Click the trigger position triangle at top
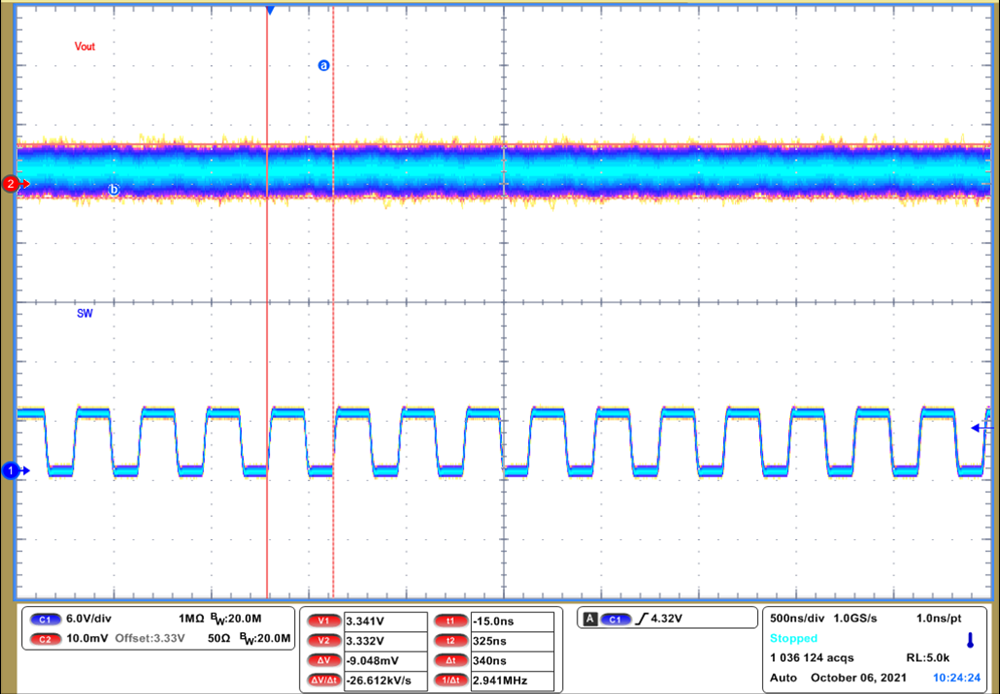Image resolution: width=1000 pixels, height=694 pixels. point(268,9)
